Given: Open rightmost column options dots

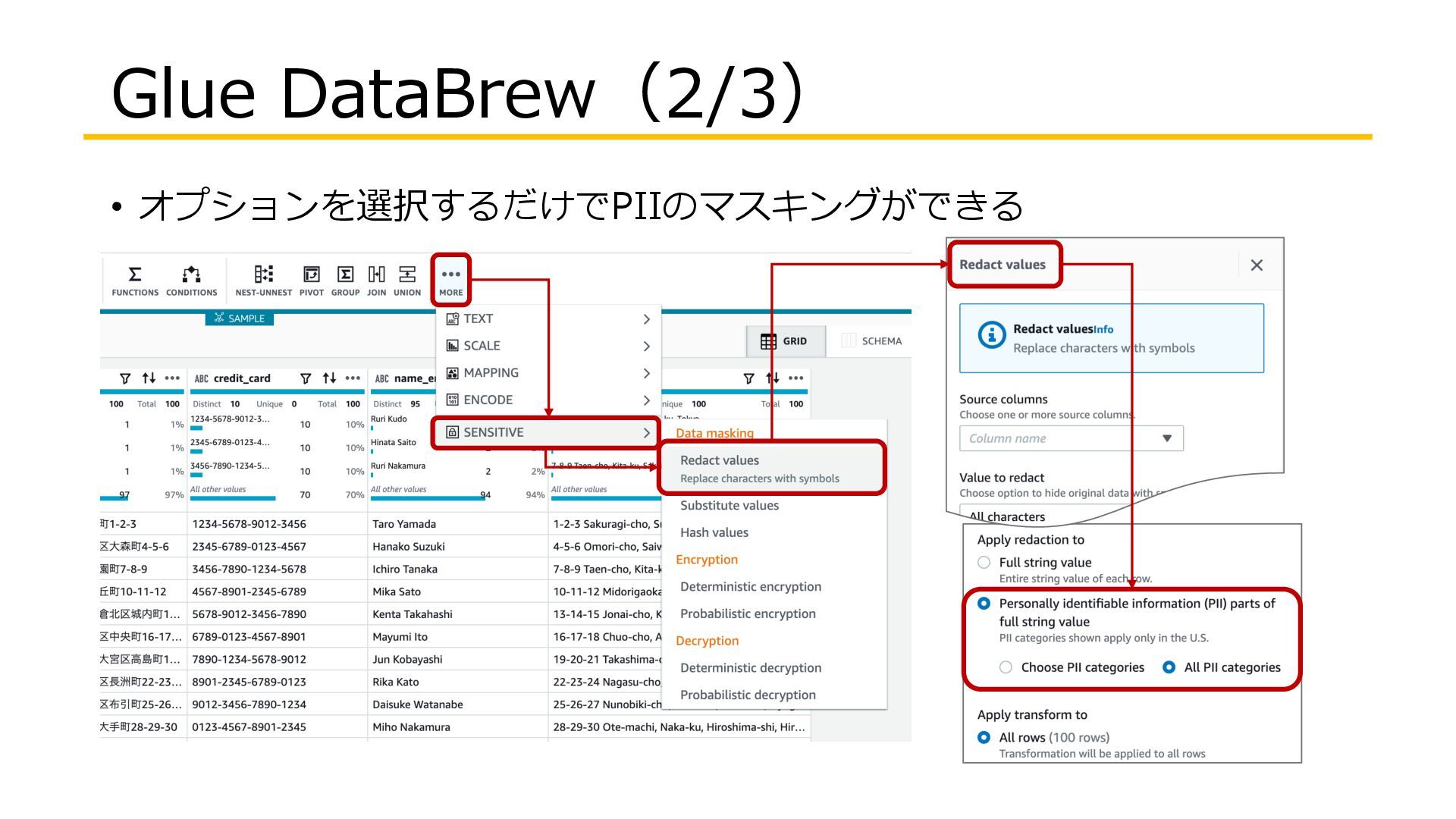Looking at the screenshot, I should click(796, 378).
